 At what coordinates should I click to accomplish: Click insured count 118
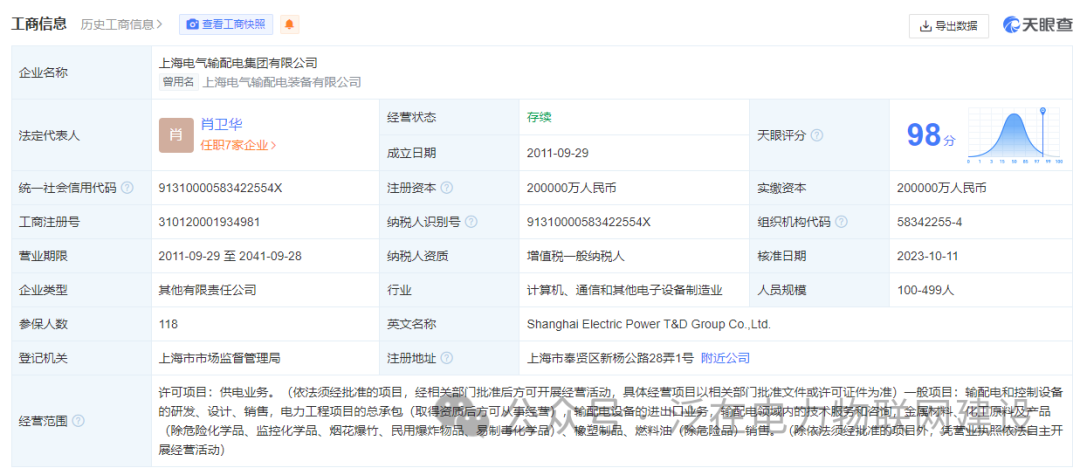point(168,324)
